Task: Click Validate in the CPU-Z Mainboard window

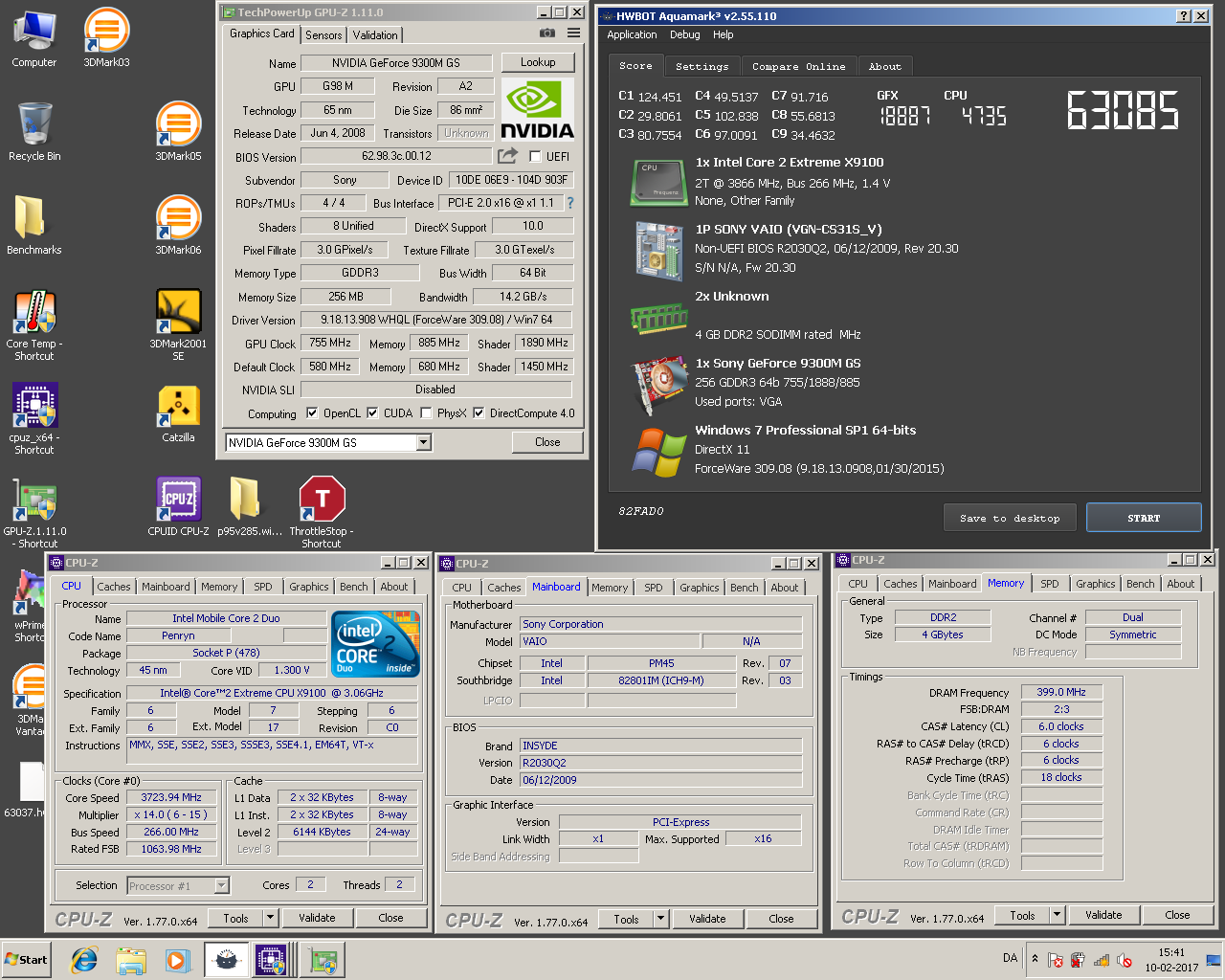Action: [707, 919]
